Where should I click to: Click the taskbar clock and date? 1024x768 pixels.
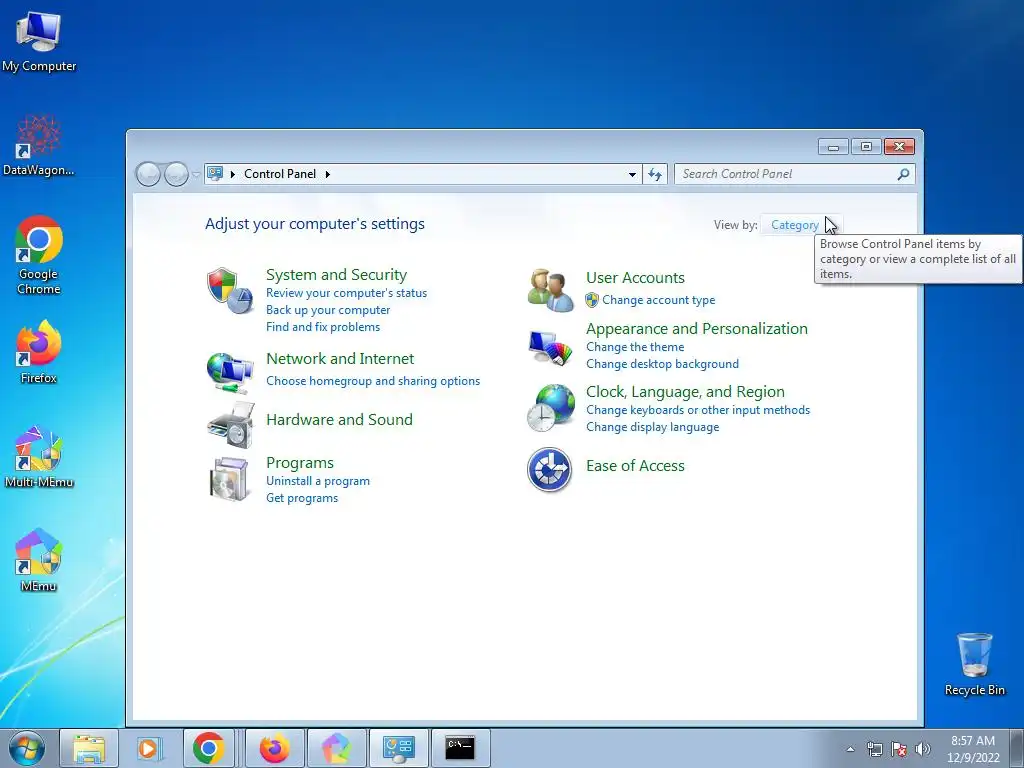972,749
